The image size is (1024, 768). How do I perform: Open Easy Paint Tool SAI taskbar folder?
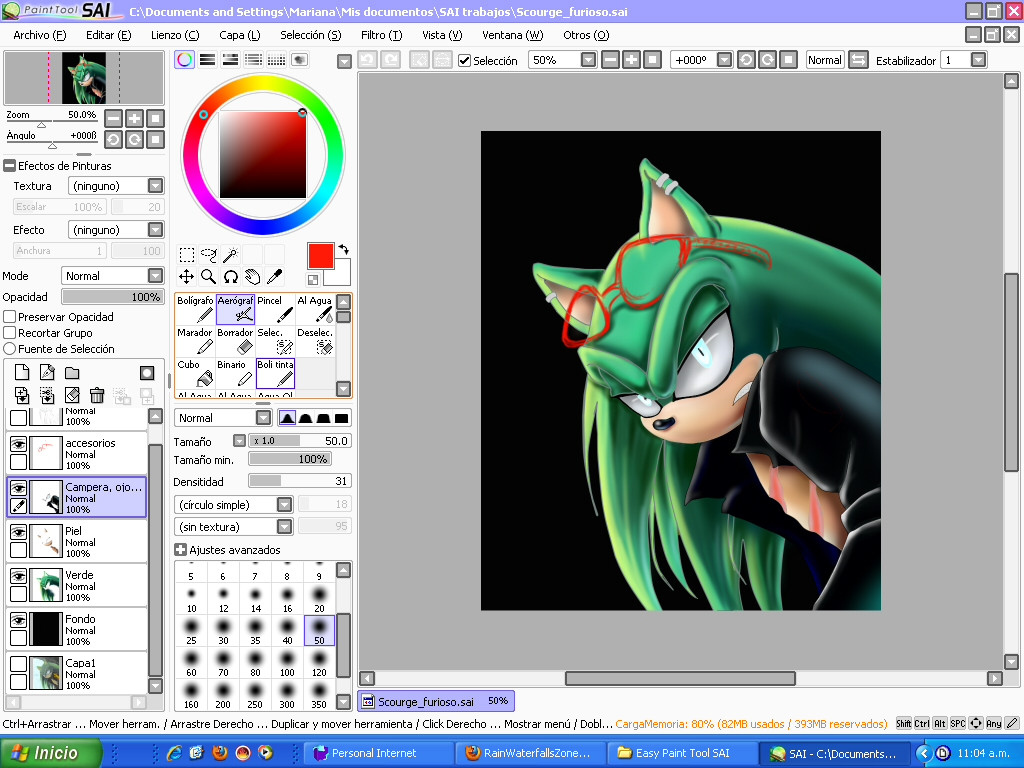tap(682, 753)
